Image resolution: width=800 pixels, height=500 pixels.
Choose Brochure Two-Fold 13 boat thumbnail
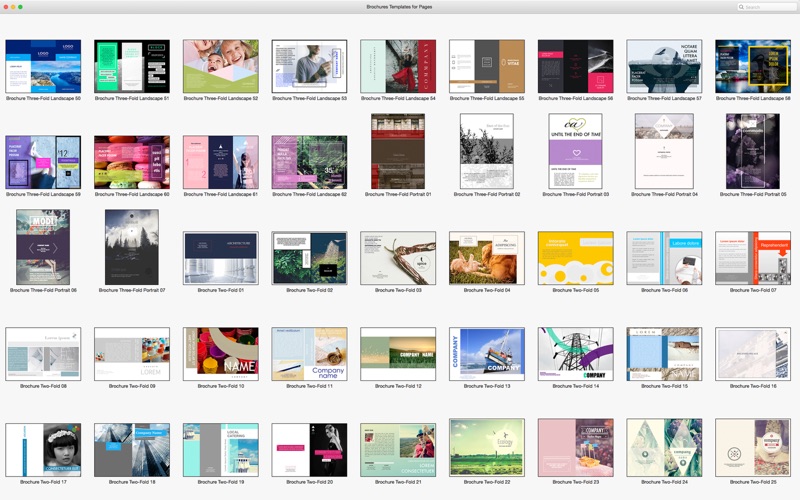coord(487,354)
